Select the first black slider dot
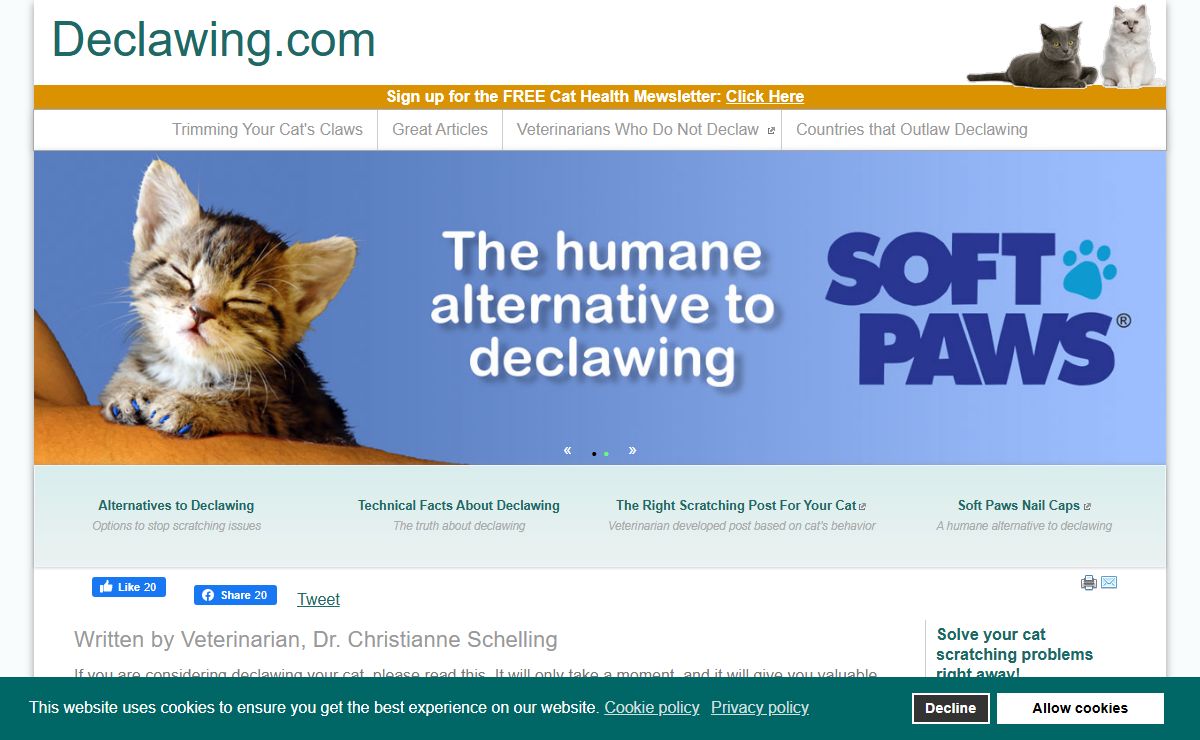 (x=594, y=454)
